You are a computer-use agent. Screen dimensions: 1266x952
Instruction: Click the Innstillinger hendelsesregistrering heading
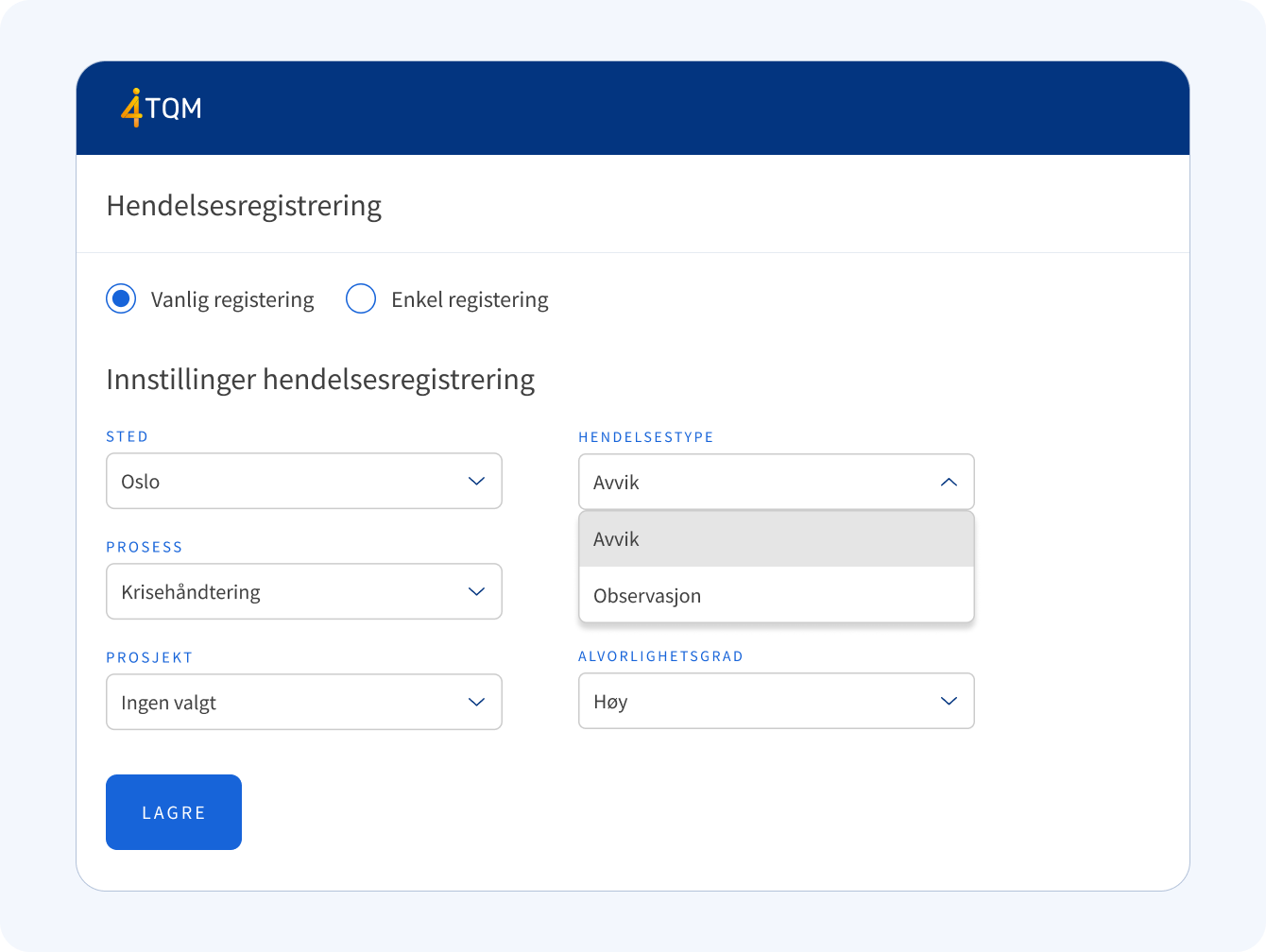coord(320,380)
